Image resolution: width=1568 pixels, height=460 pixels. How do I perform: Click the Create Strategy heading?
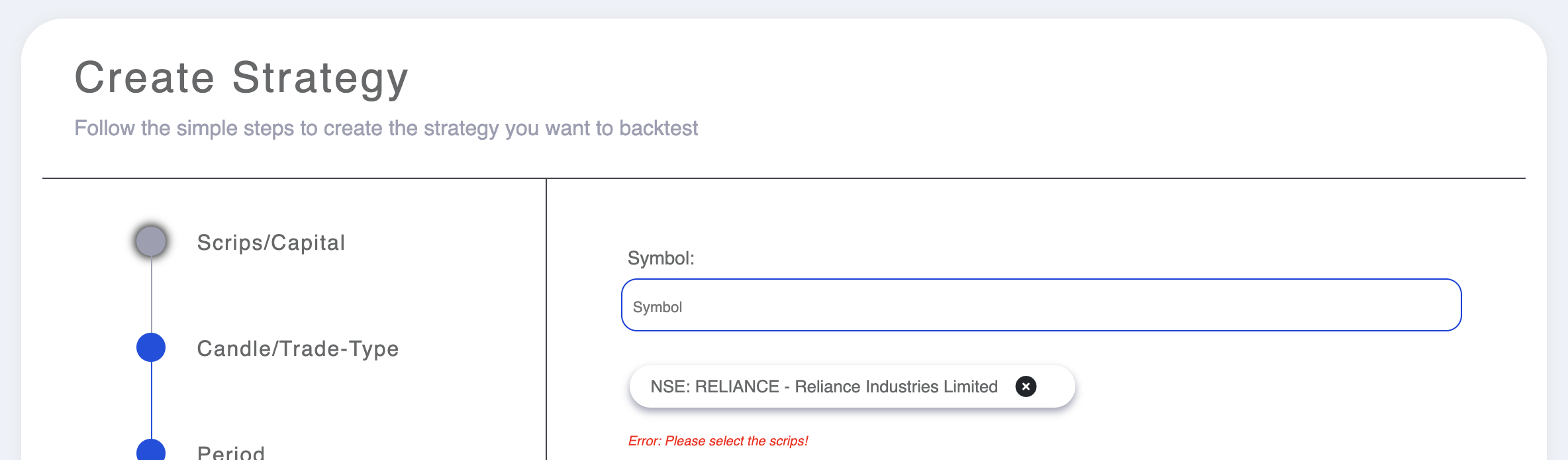[x=241, y=78]
